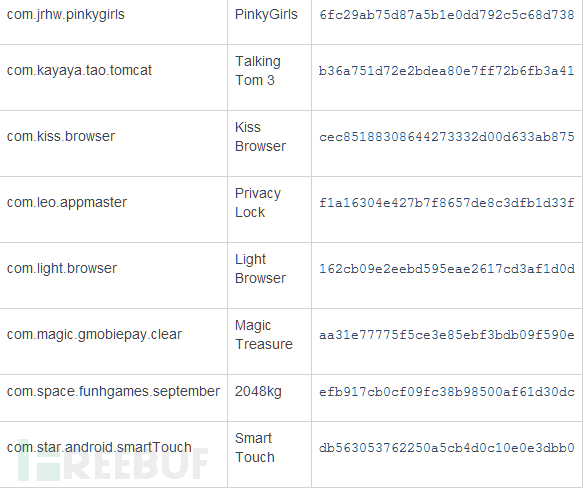Screen dimensions: 583x488
Task: Click the com.space.funhgames.september package name
Action: [113, 391]
